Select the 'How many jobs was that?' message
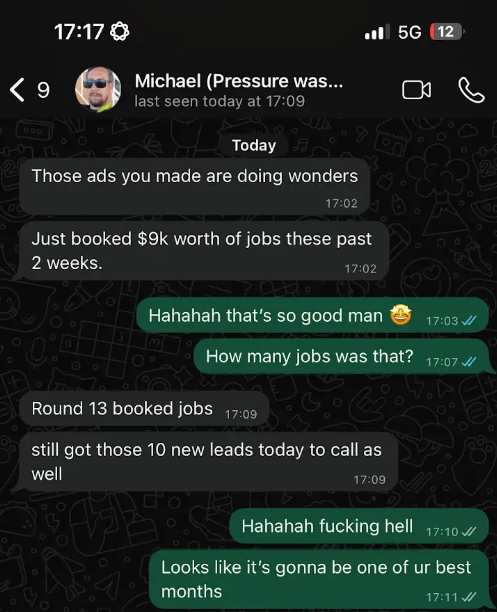This screenshot has width=497, height=612. [x=343, y=356]
